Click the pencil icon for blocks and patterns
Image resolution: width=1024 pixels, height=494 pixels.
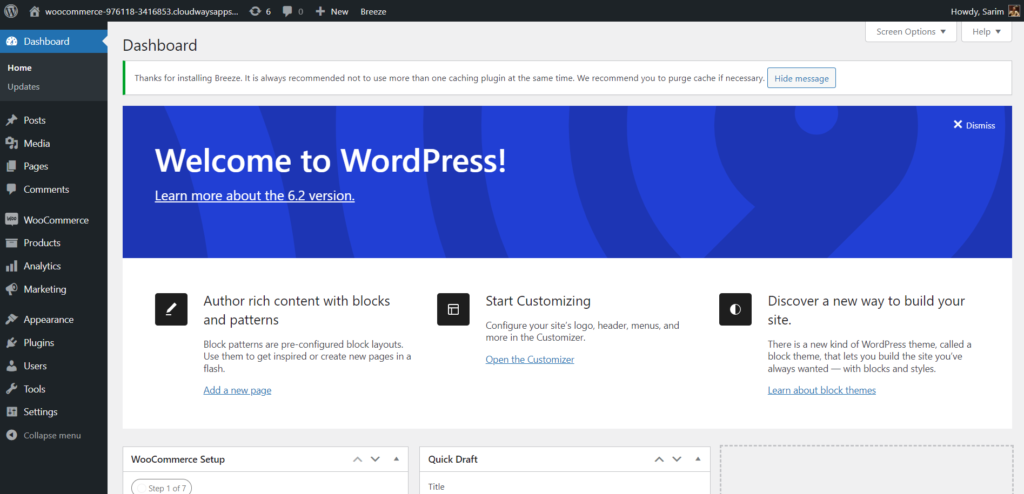[171, 309]
